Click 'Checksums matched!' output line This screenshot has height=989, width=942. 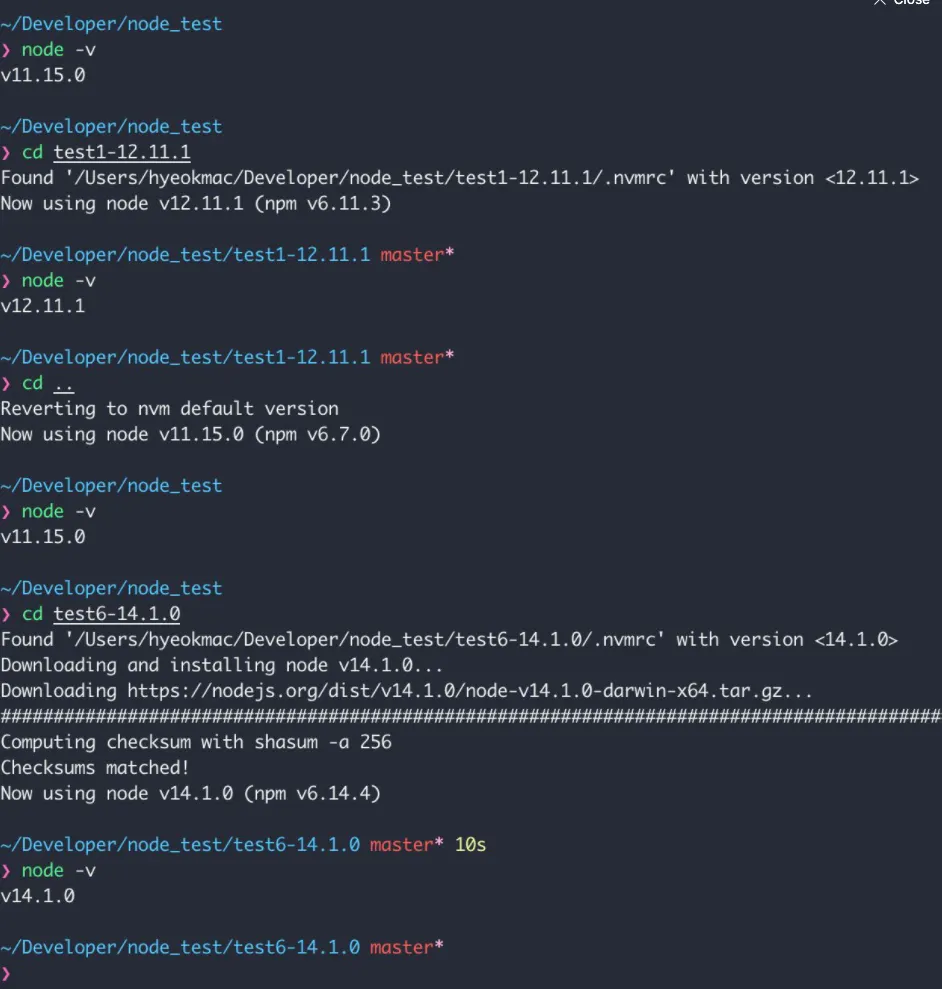point(95,768)
